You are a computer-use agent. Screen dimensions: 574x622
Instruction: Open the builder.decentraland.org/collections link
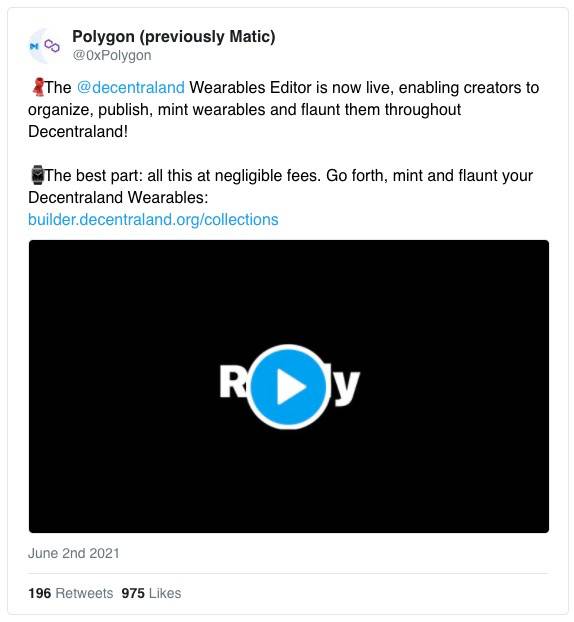pos(153,219)
